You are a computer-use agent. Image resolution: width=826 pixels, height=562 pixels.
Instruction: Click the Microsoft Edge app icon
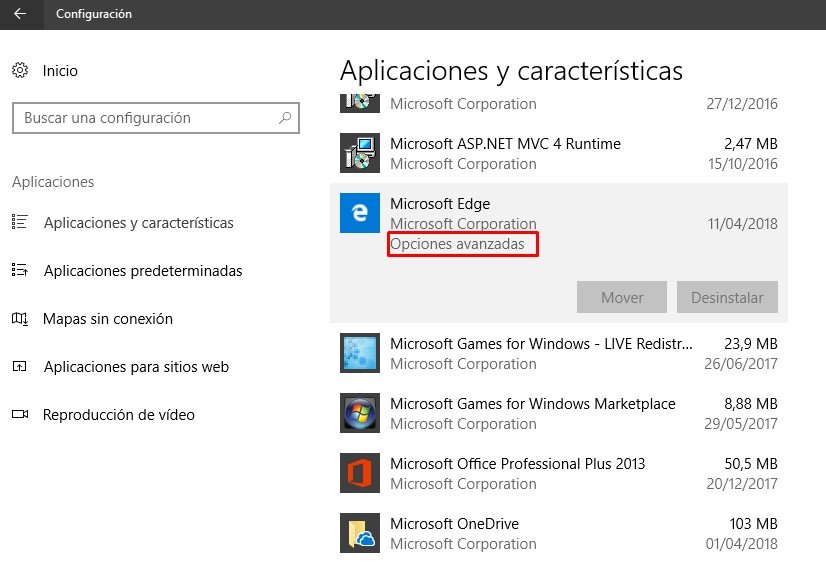[x=360, y=213]
